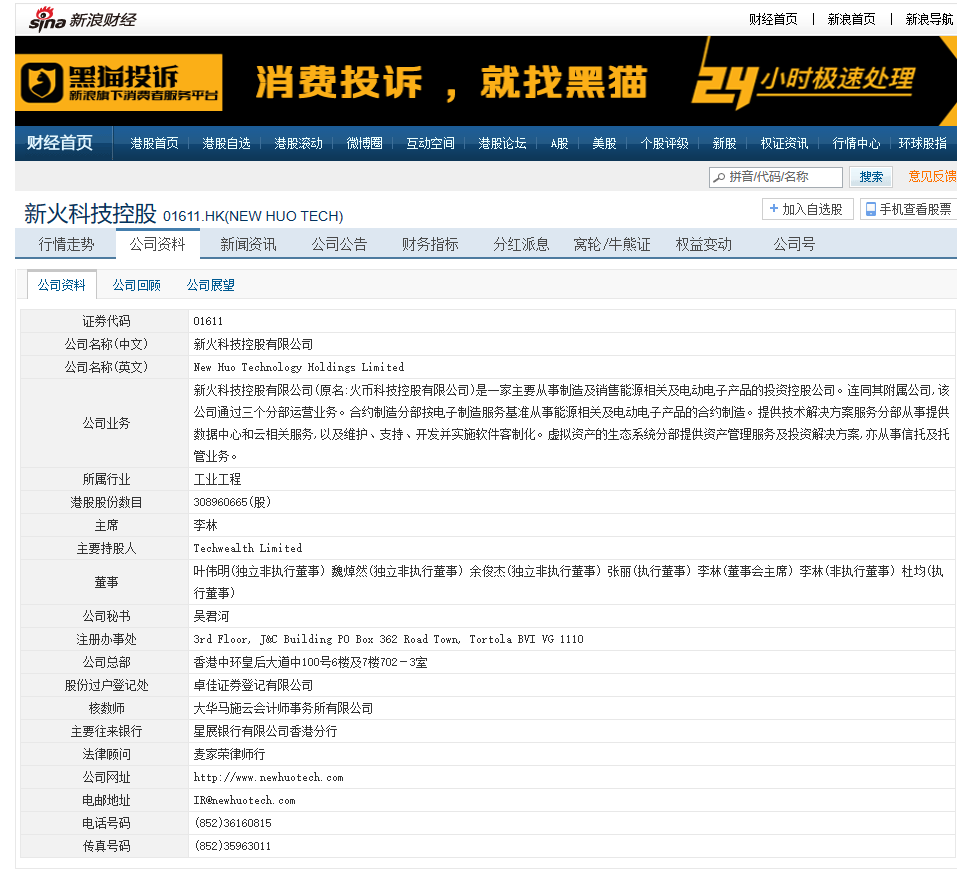The height and width of the screenshot is (876, 957).
Task: Open 个股评级 navigation item
Action: click(664, 143)
